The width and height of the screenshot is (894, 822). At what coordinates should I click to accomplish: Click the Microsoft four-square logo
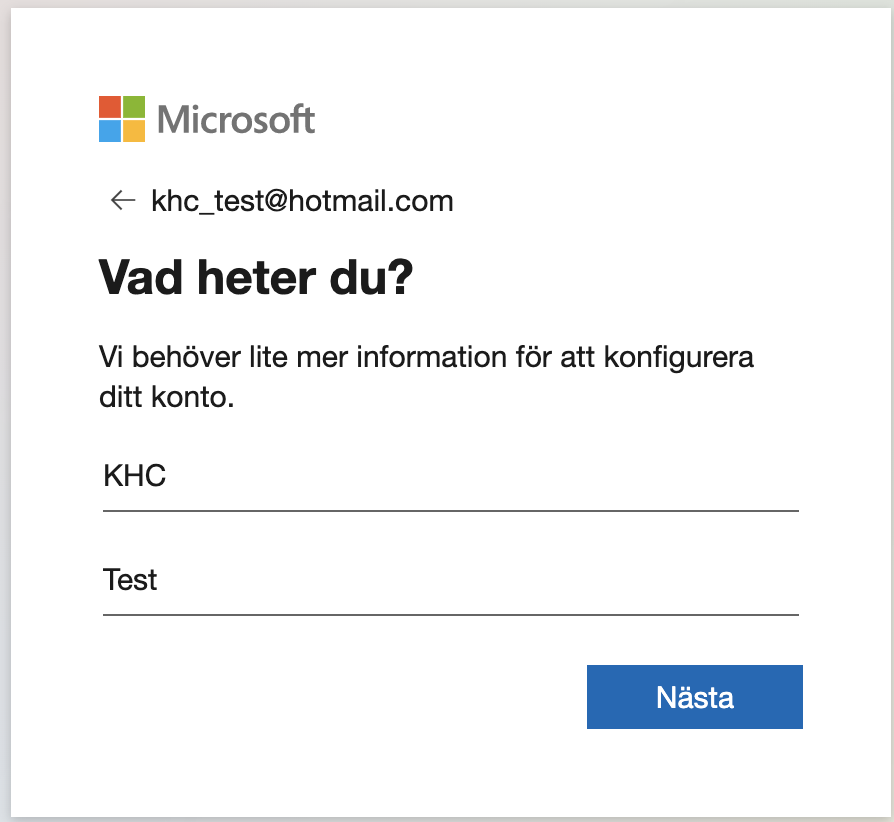pyautogui.click(x=122, y=119)
